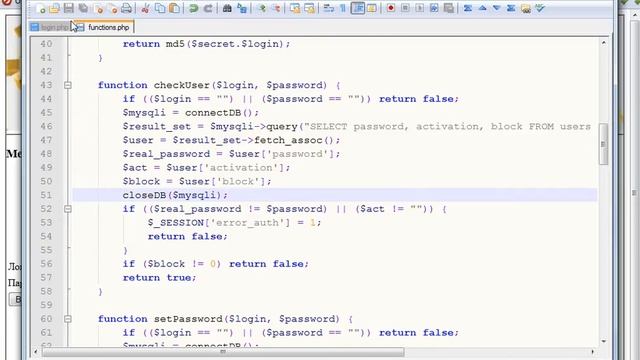Image resolution: width=640 pixels, height=360 pixels.
Task: Toggle the highlighted indent guide button
Action: [x=358, y=8]
